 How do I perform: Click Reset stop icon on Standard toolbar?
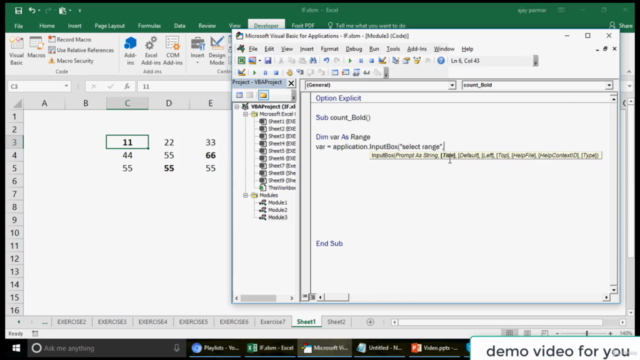coord(371,61)
